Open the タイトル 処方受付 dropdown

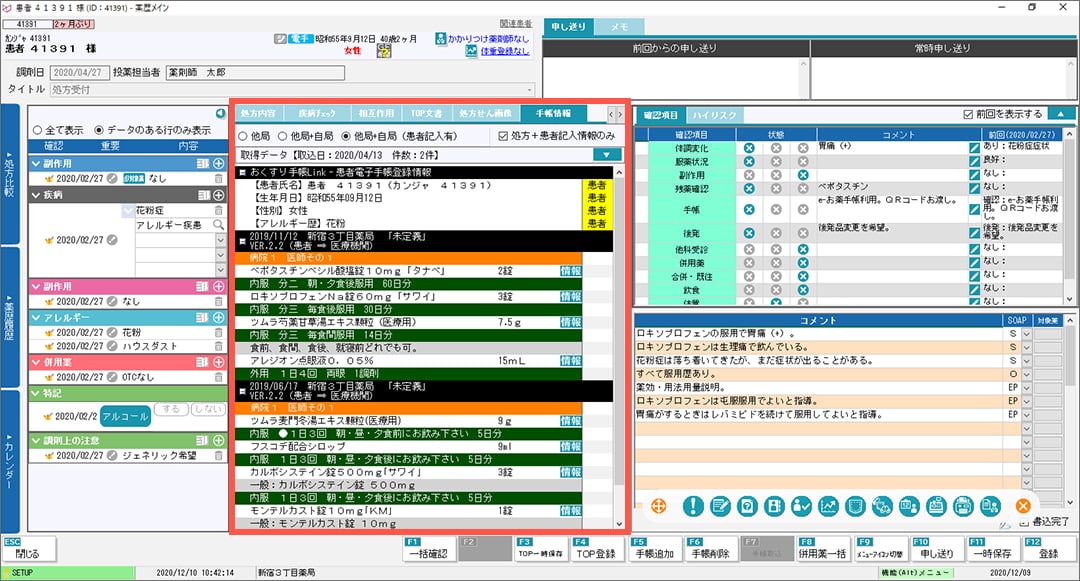(530, 89)
